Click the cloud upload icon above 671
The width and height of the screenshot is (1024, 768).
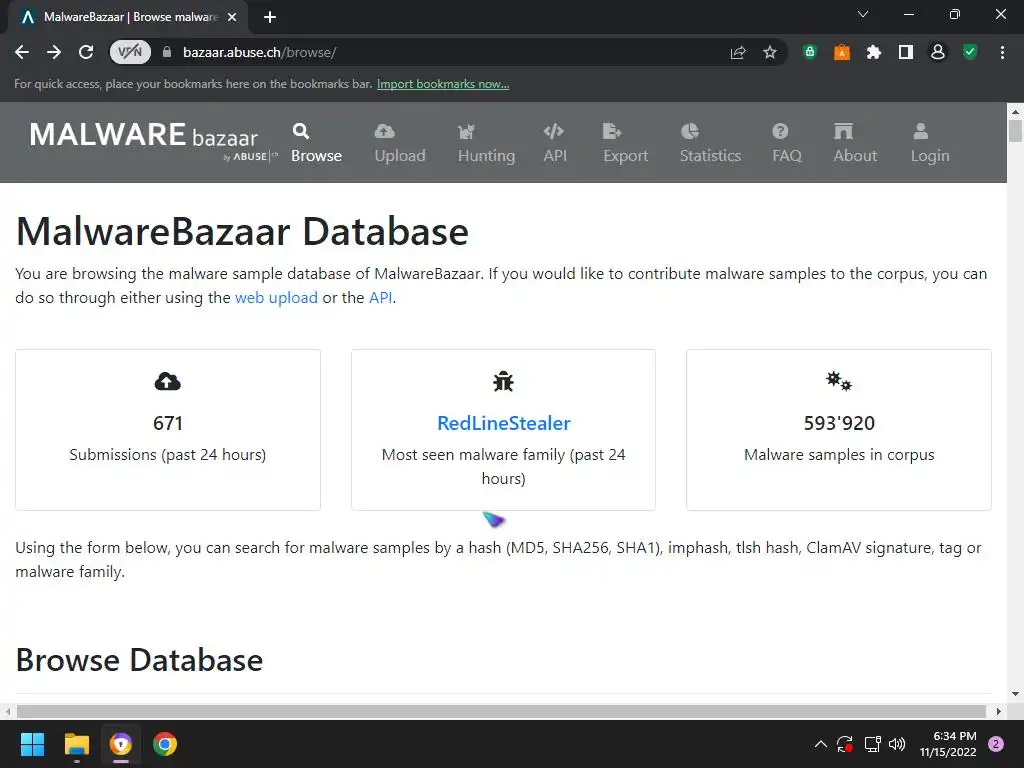point(168,381)
